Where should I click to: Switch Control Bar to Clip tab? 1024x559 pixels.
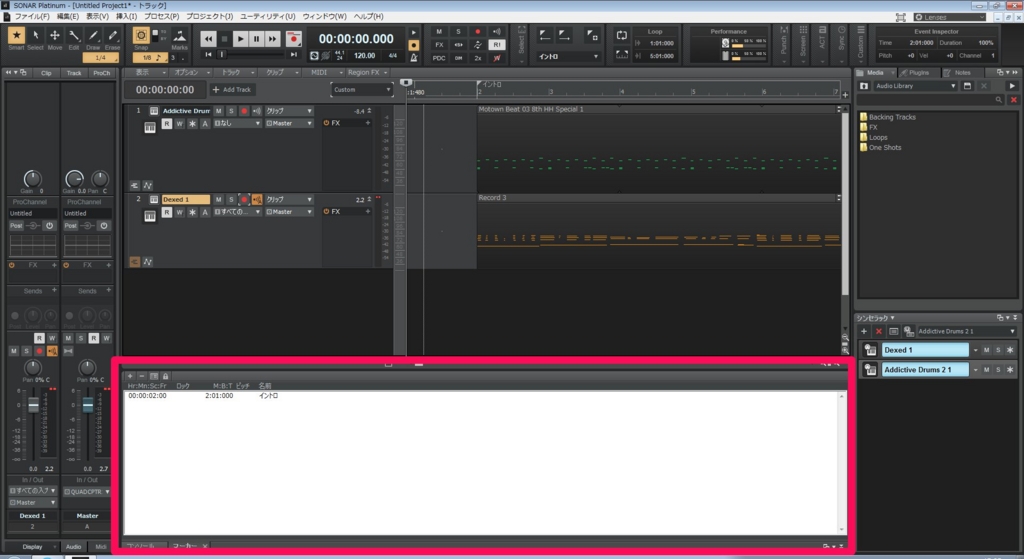tap(46, 72)
